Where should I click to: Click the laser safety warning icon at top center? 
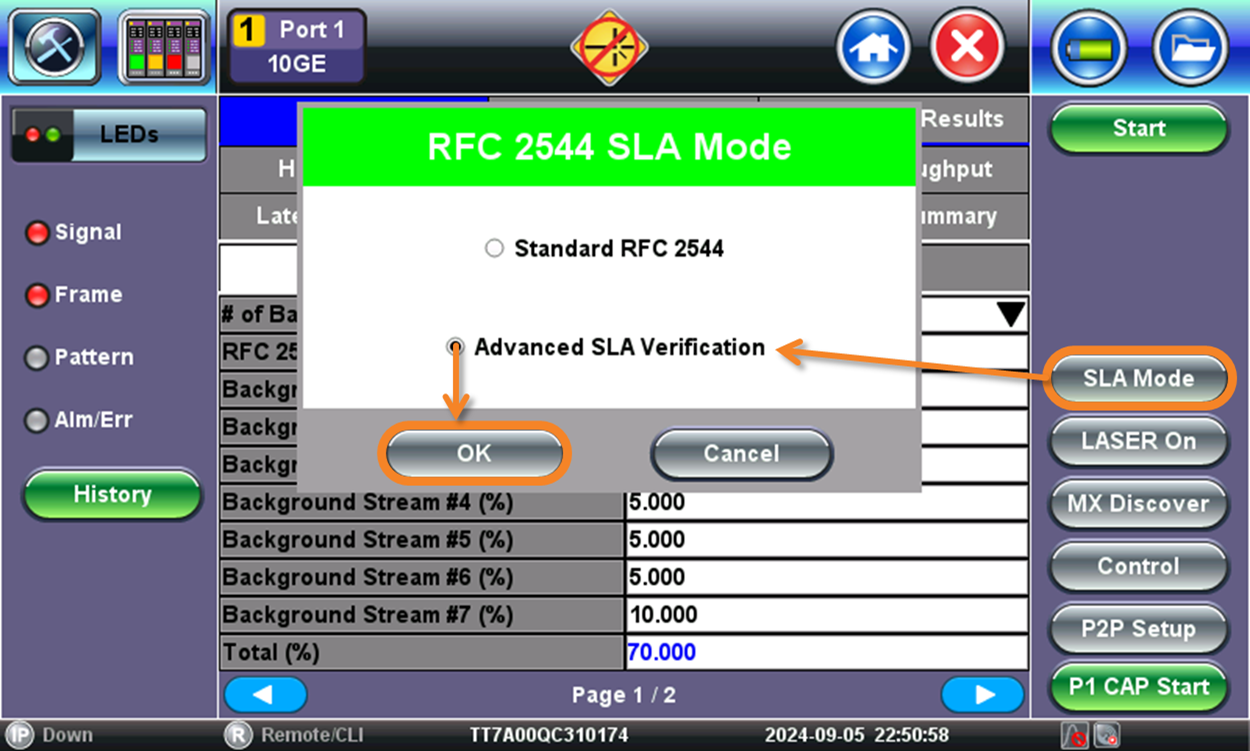610,45
